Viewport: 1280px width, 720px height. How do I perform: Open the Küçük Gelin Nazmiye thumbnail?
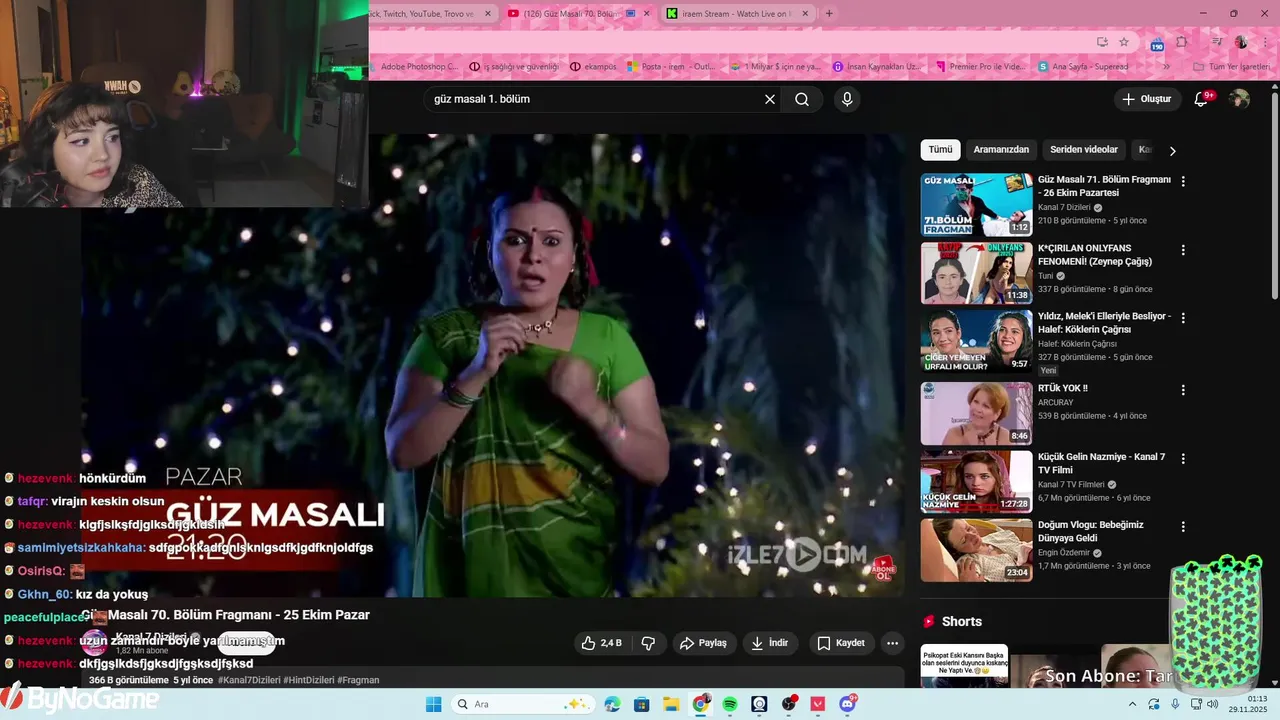[977, 481]
